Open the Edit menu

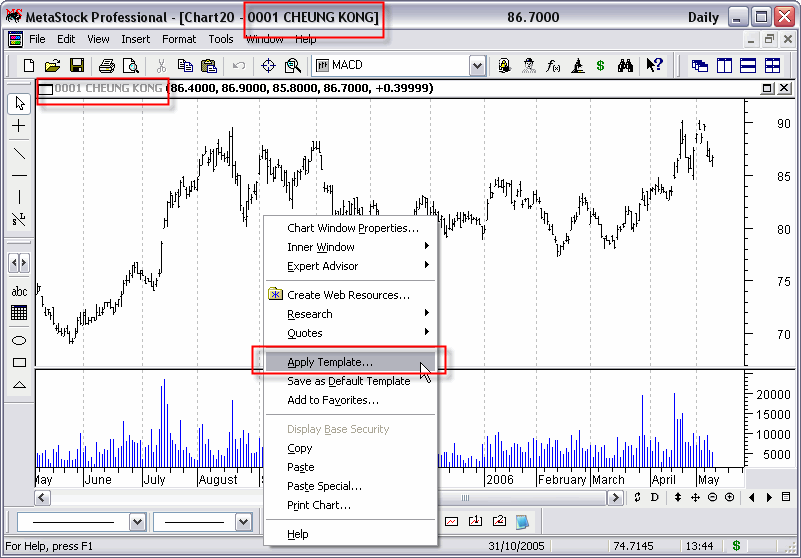click(x=66, y=39)
